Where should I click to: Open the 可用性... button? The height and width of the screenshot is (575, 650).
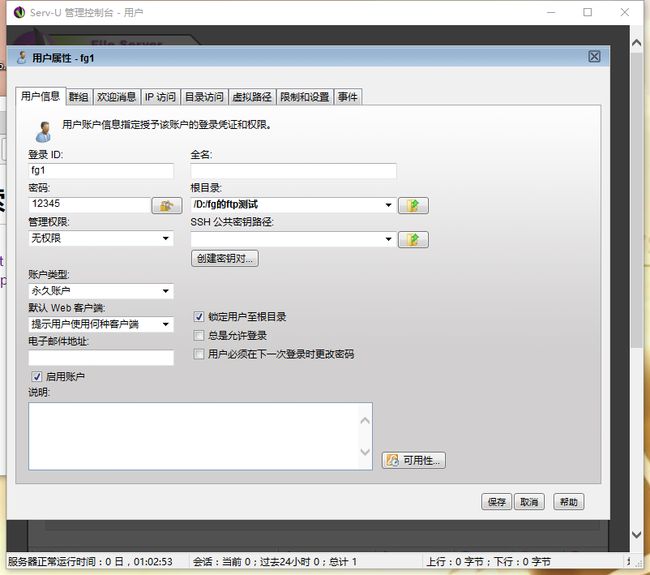click(x=414, y=460)
